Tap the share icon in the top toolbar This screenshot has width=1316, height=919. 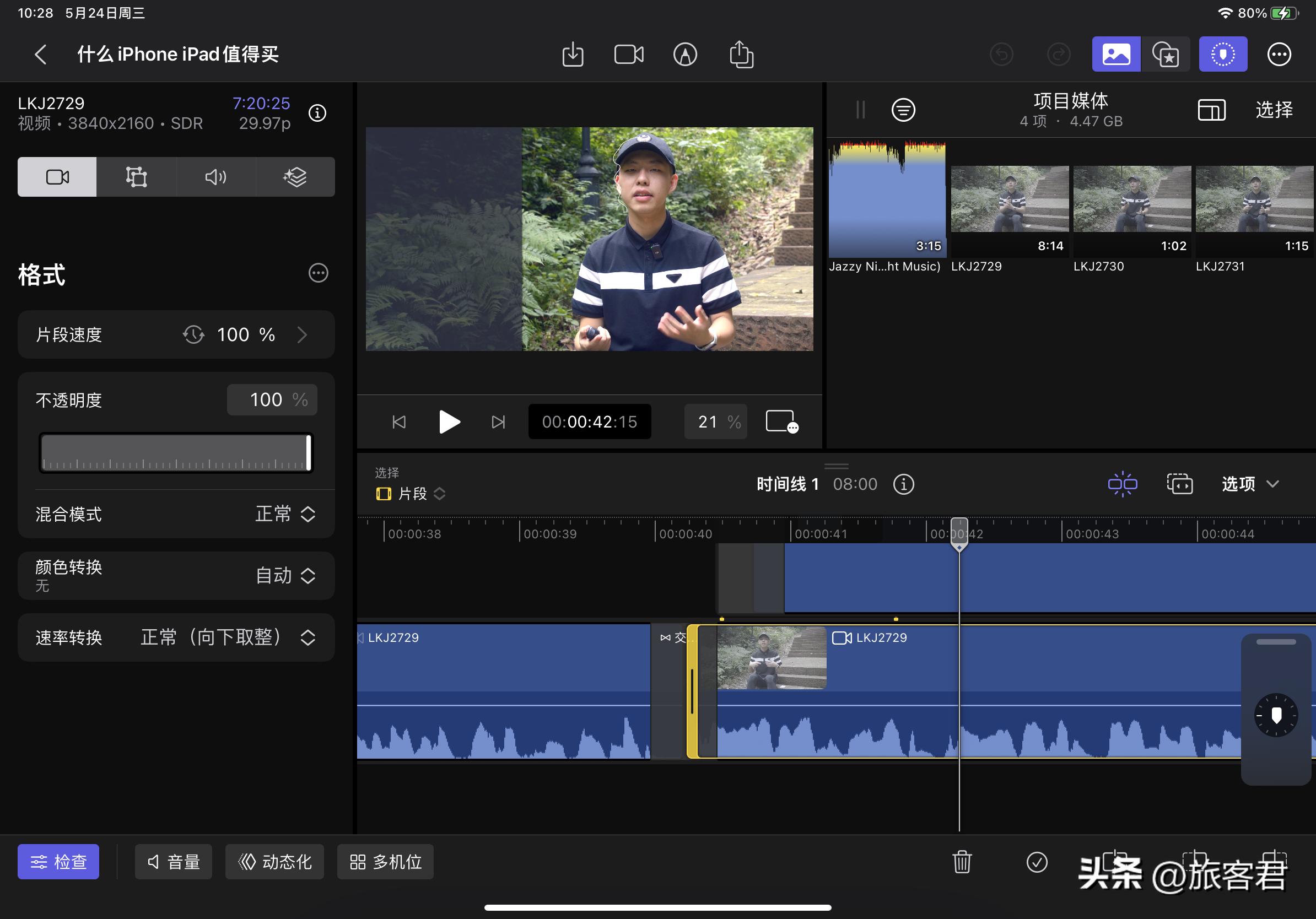pos(742,54)
